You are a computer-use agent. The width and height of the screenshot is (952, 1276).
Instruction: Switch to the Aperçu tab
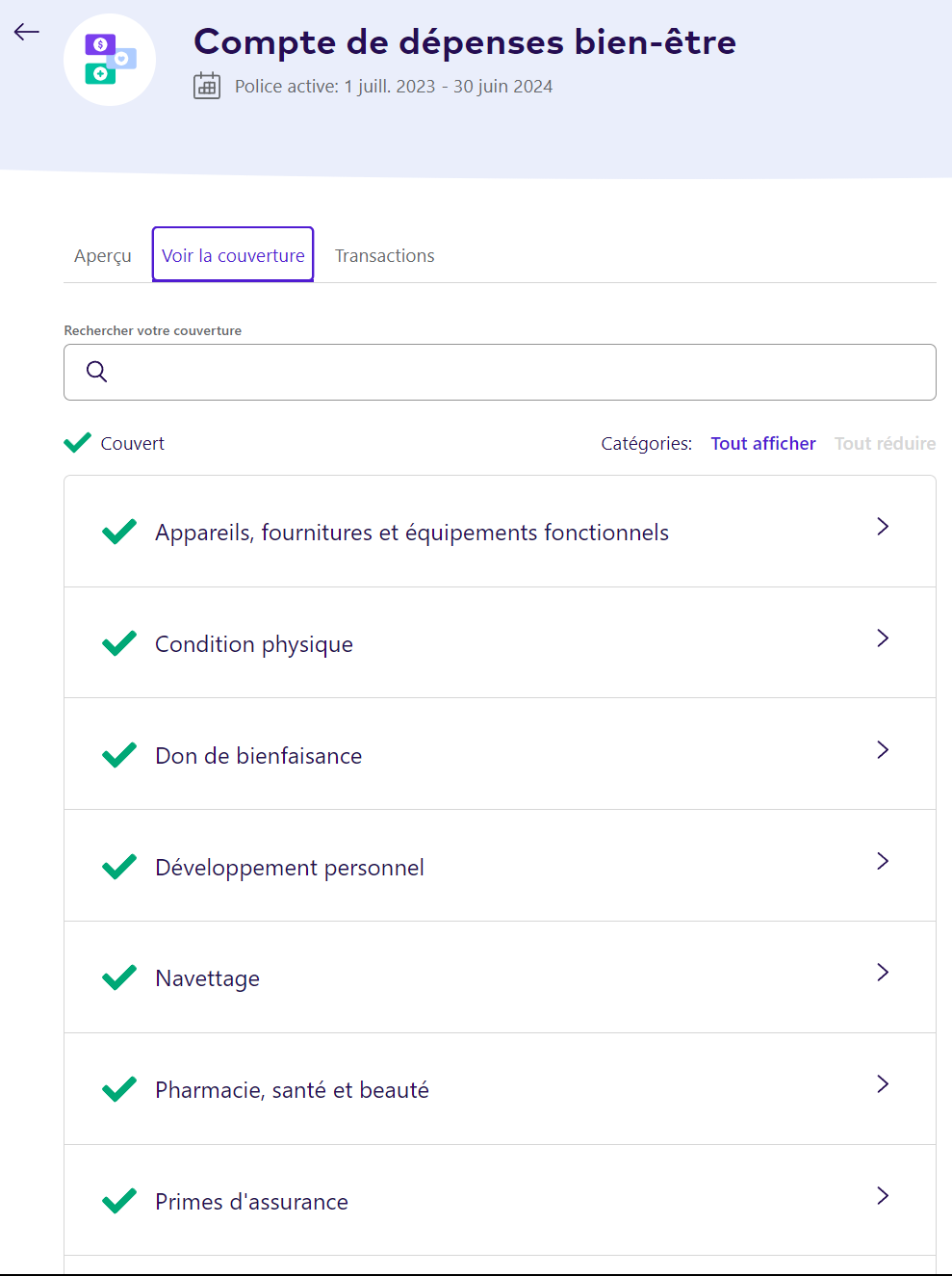coord(102,255)
